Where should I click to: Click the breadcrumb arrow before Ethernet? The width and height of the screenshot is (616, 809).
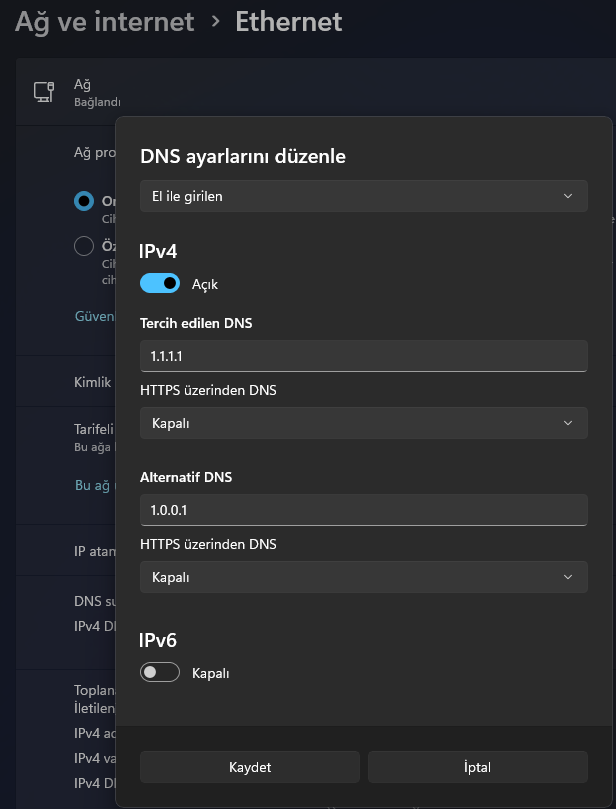point(215,21)
